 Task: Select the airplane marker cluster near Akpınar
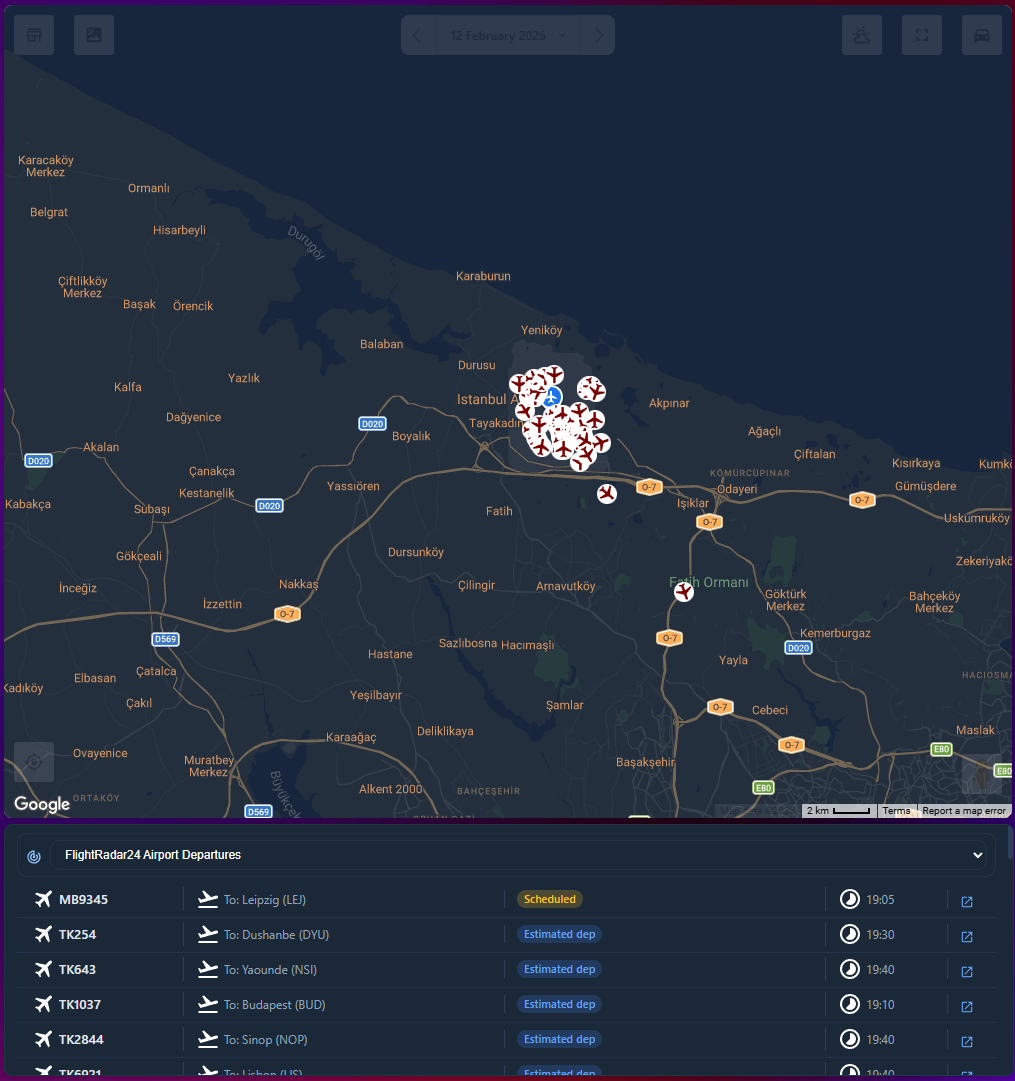592,389
